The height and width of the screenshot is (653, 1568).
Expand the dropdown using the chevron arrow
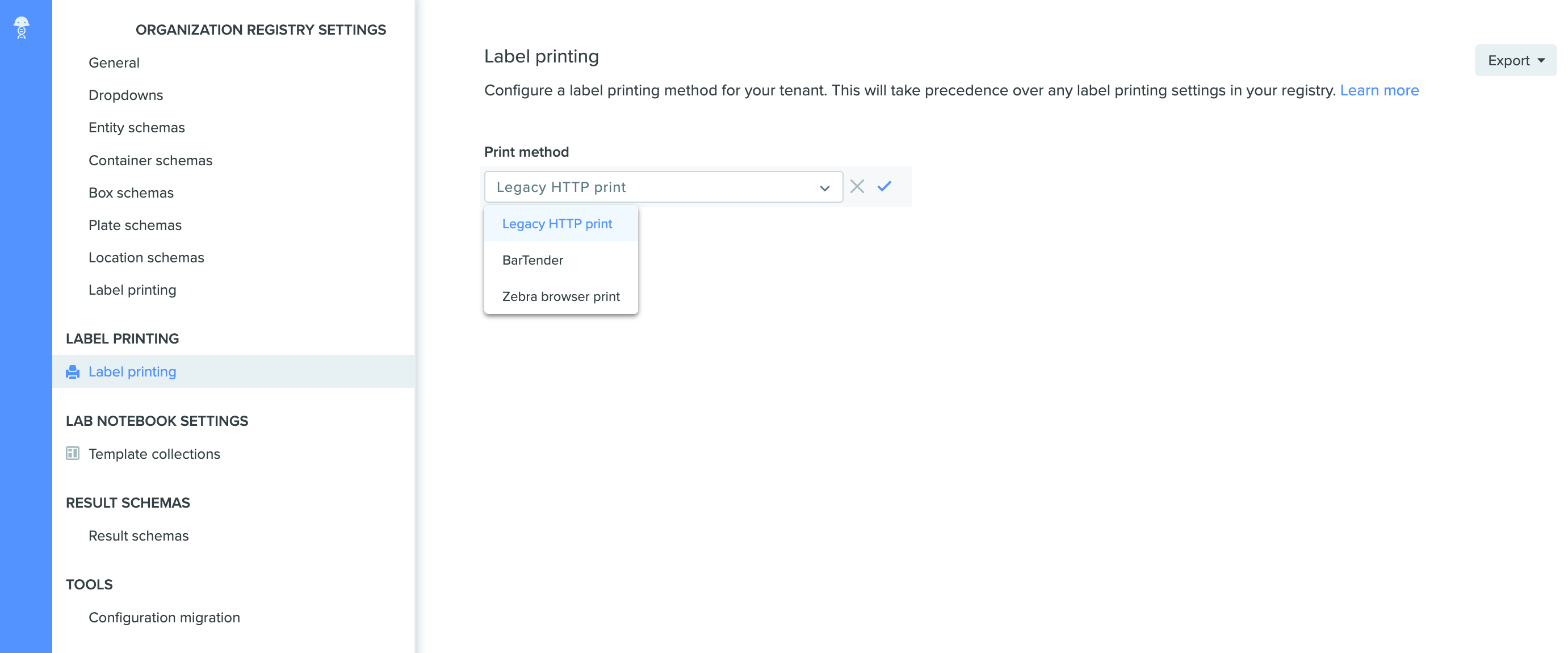(824, 187)
